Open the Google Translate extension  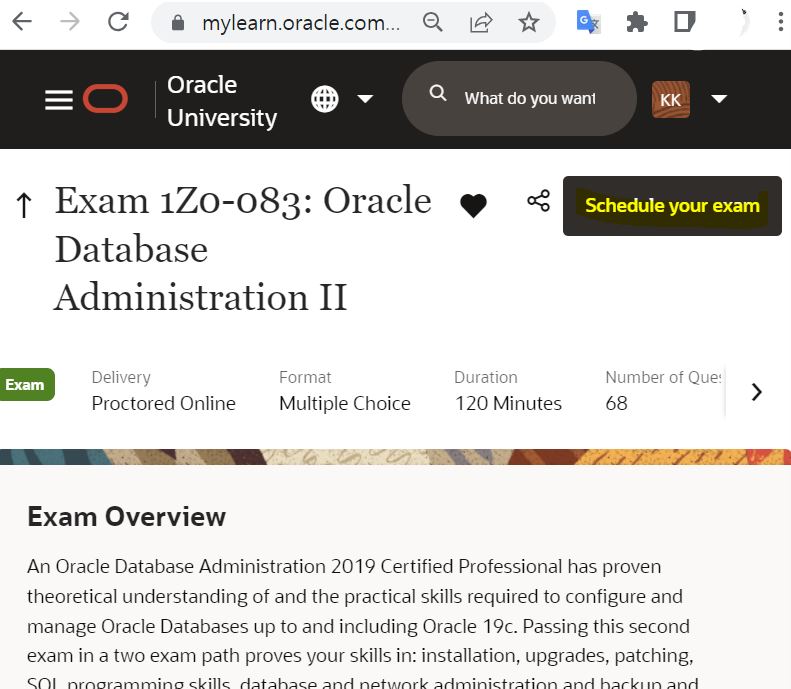click(x=588, y=22)
